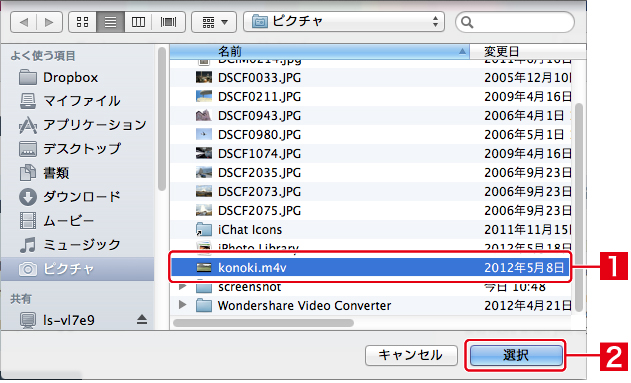This screenshot has height=383, width=631.
Task: Select the DSCF1074.JPG file
Action: (371, 153)
